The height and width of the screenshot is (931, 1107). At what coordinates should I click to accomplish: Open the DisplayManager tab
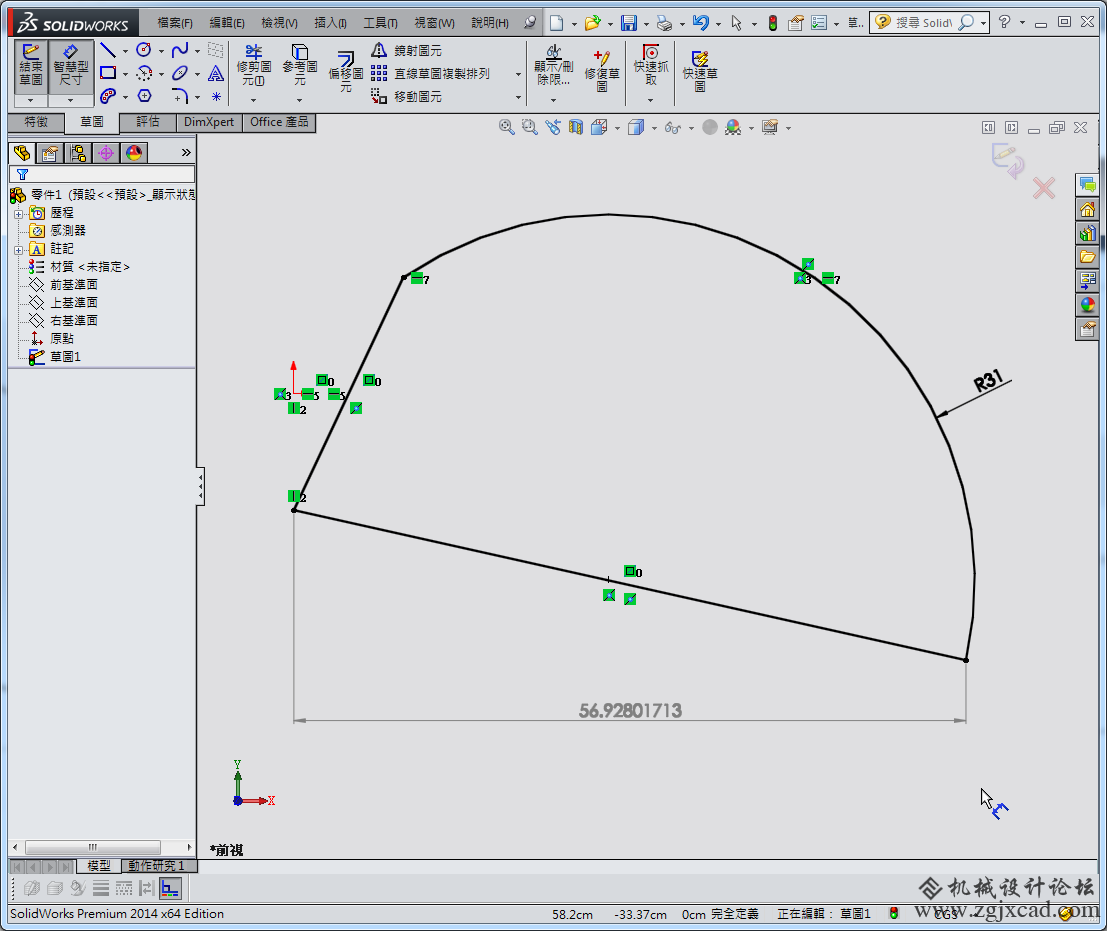tap(133, 153)
